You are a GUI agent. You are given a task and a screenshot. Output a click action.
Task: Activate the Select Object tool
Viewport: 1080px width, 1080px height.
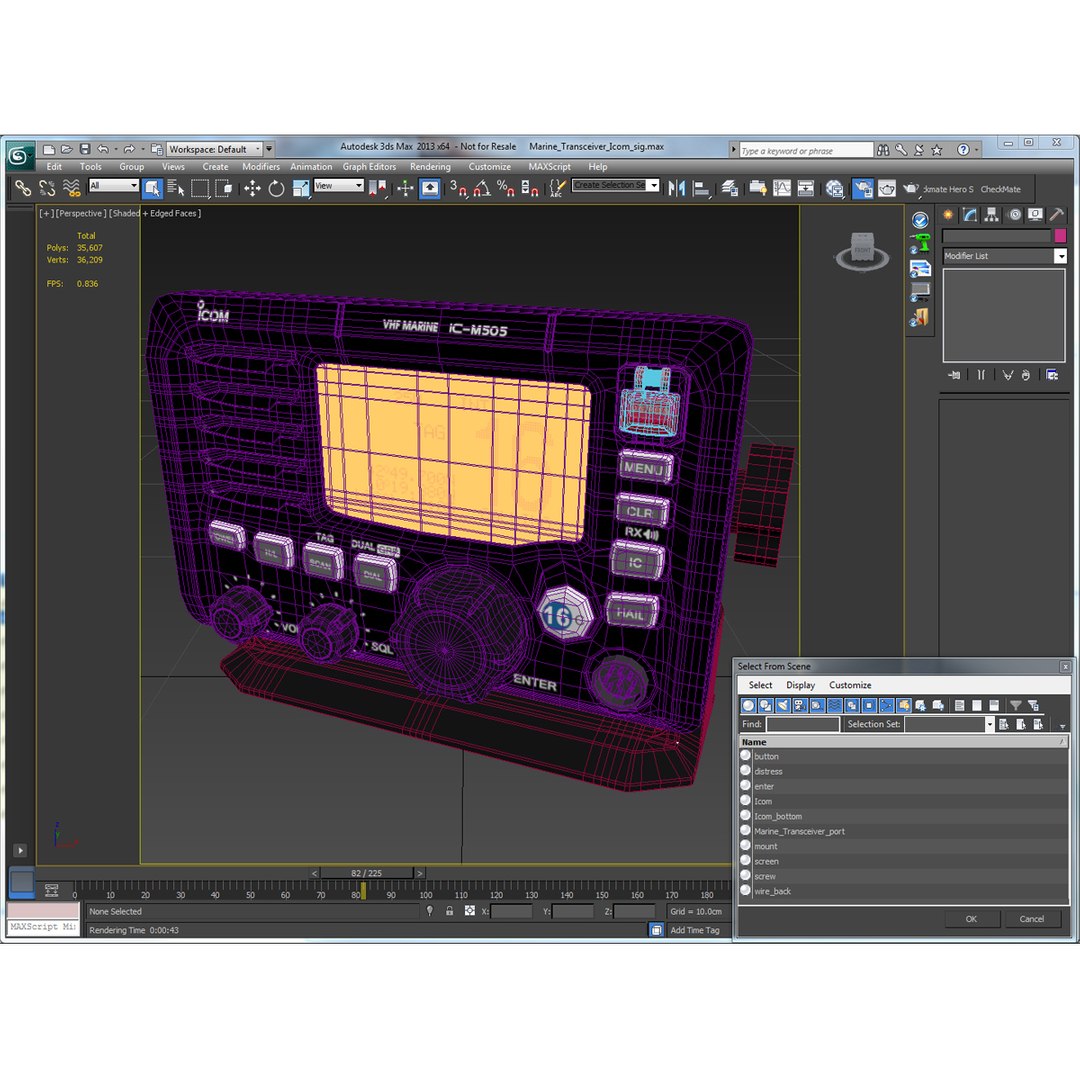tap(152, 188)
